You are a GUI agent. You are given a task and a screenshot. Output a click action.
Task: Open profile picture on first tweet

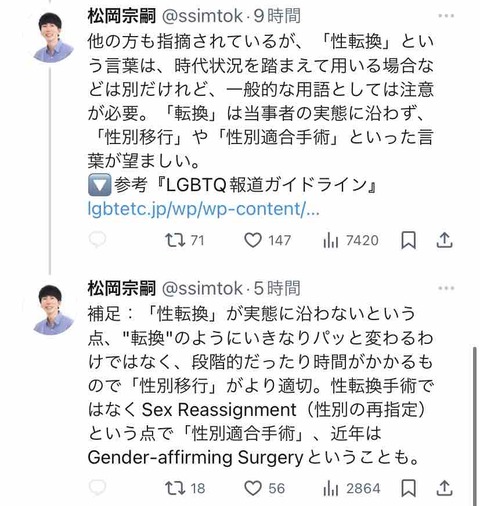(53, 37)
